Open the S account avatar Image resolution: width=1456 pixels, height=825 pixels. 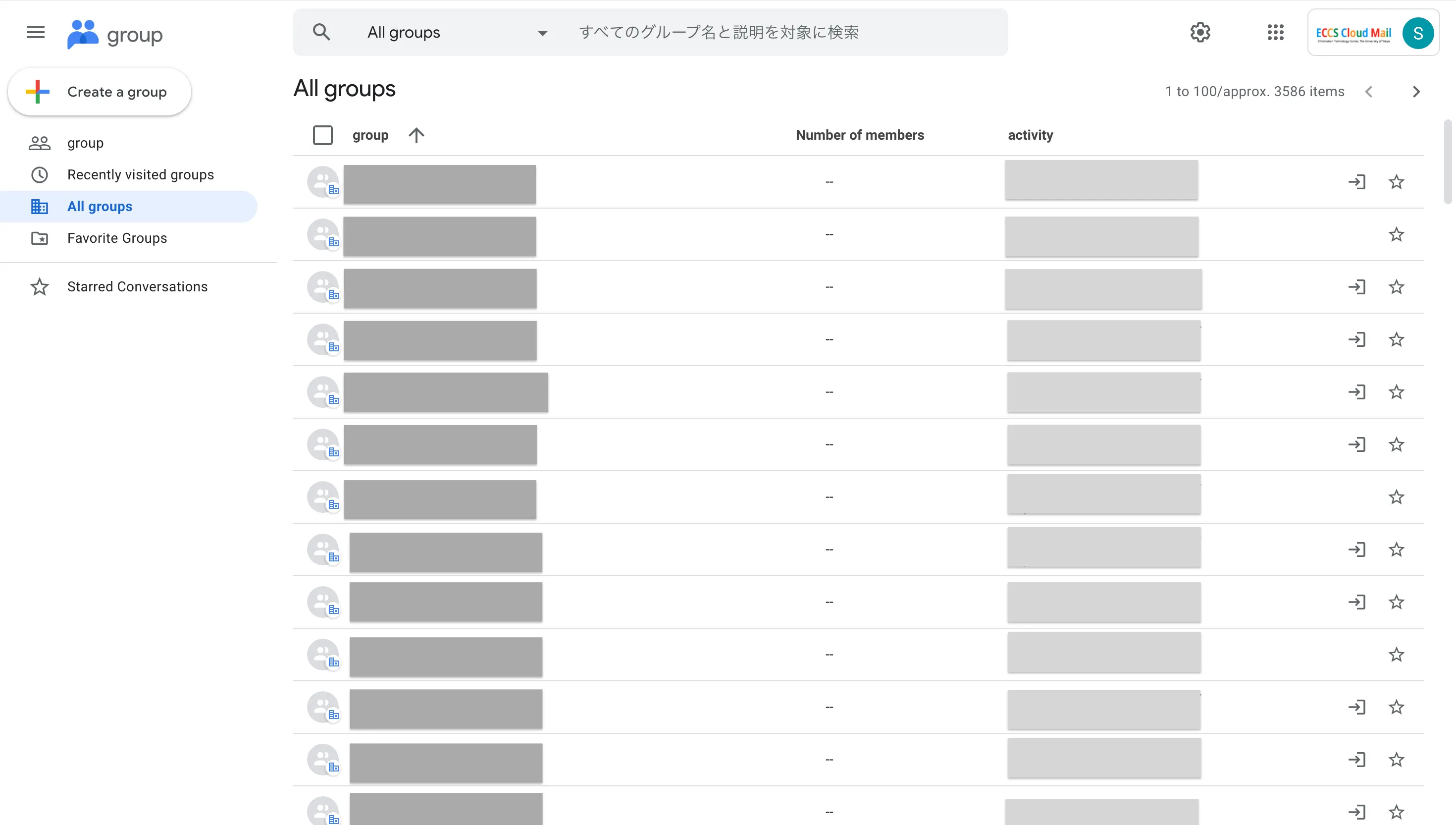coord(1417,33)
